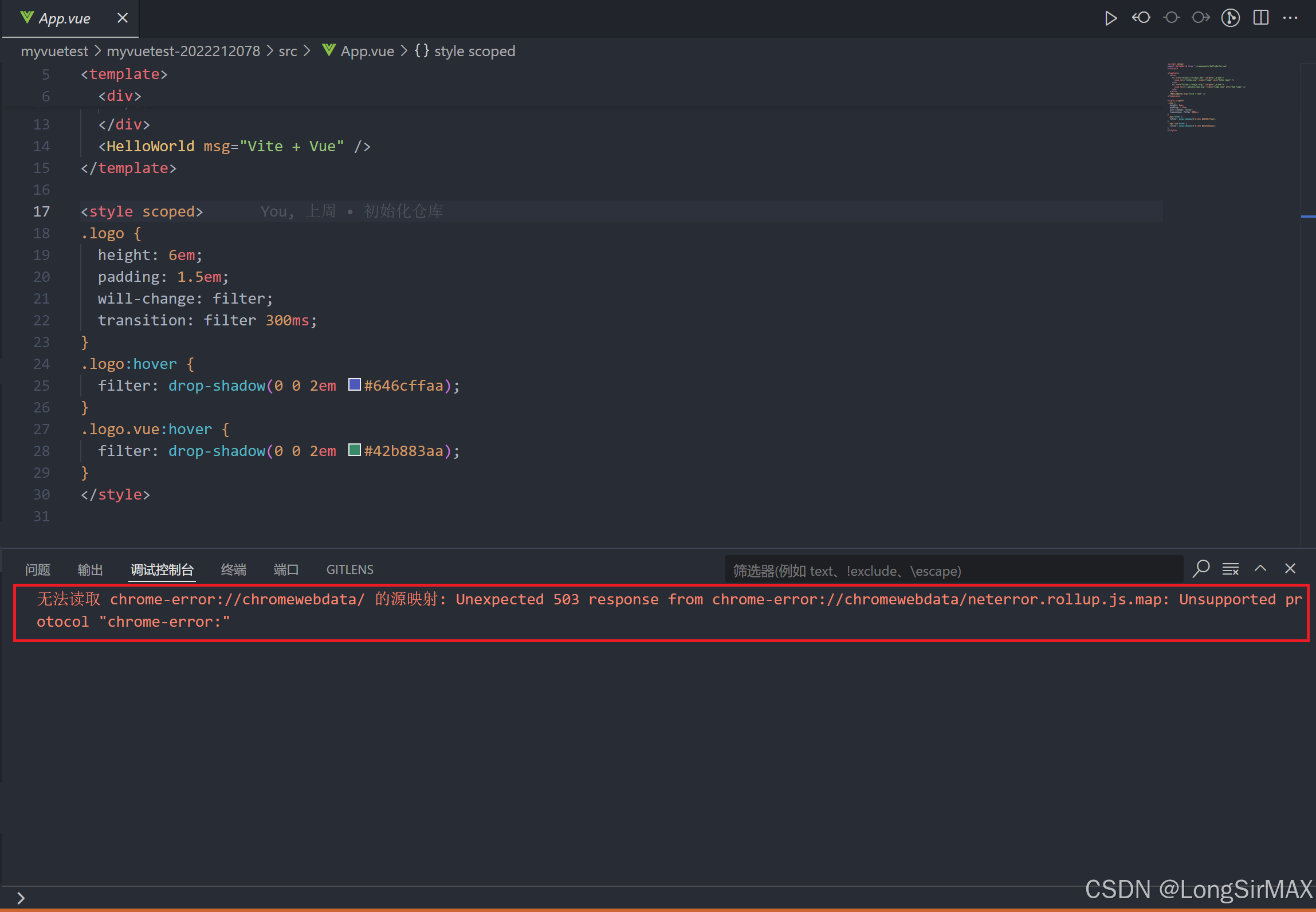Viewport: 1316px width, 912px height.
Task: Click the GitLens file annotations icon
Action: point(1230,18)
